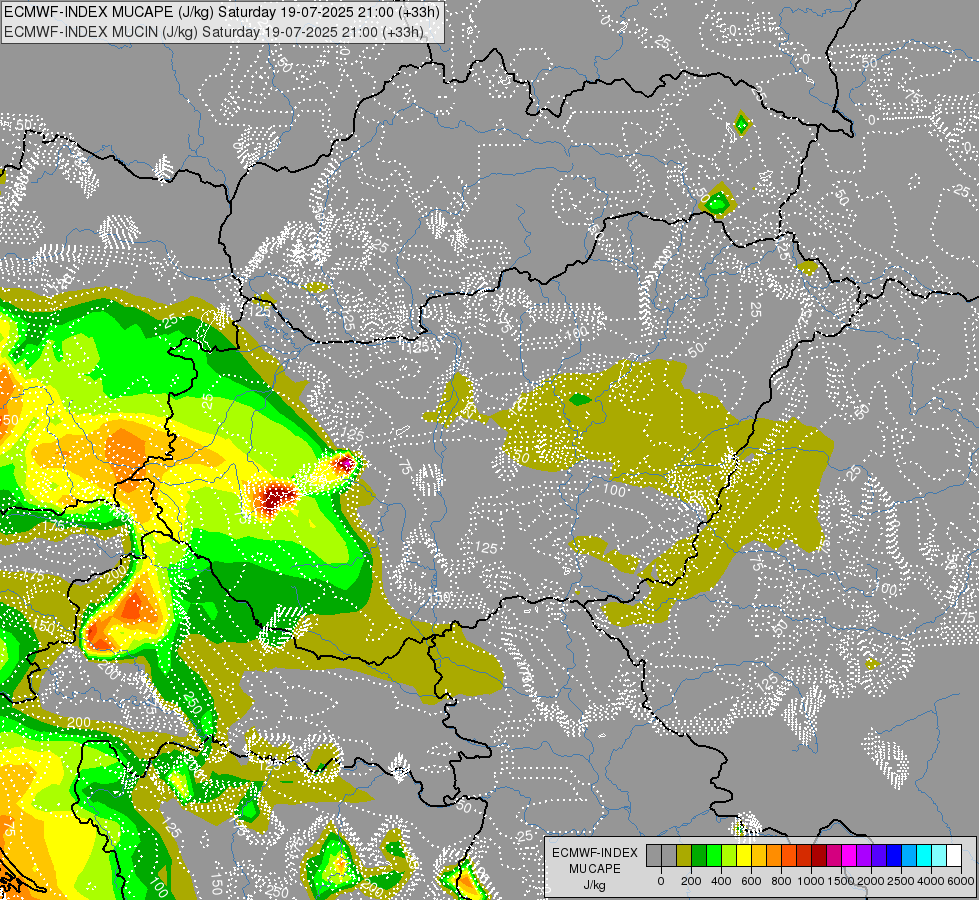Viewport: 979px width, 900px height.
Task: Click the MUCAPE text in the legend
Action: tap(595, 869)
